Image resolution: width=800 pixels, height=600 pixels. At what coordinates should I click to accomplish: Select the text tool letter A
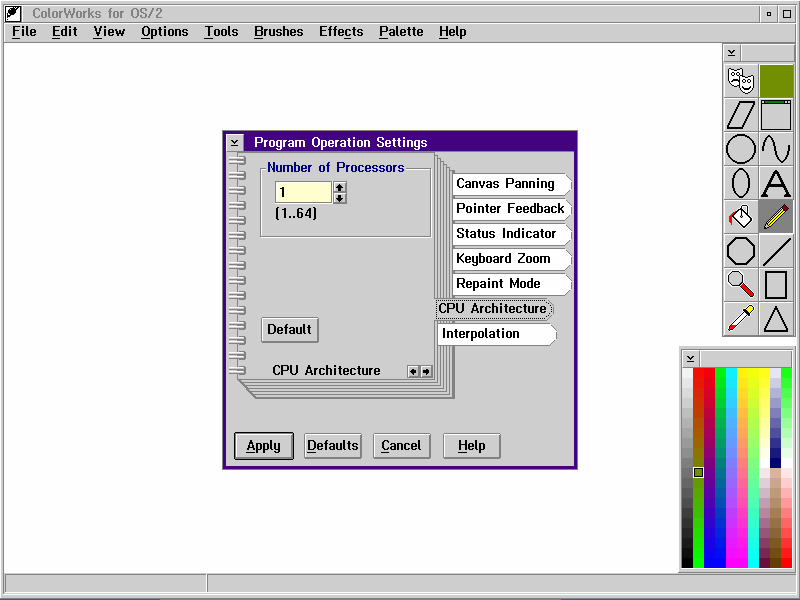pos(776,183)
